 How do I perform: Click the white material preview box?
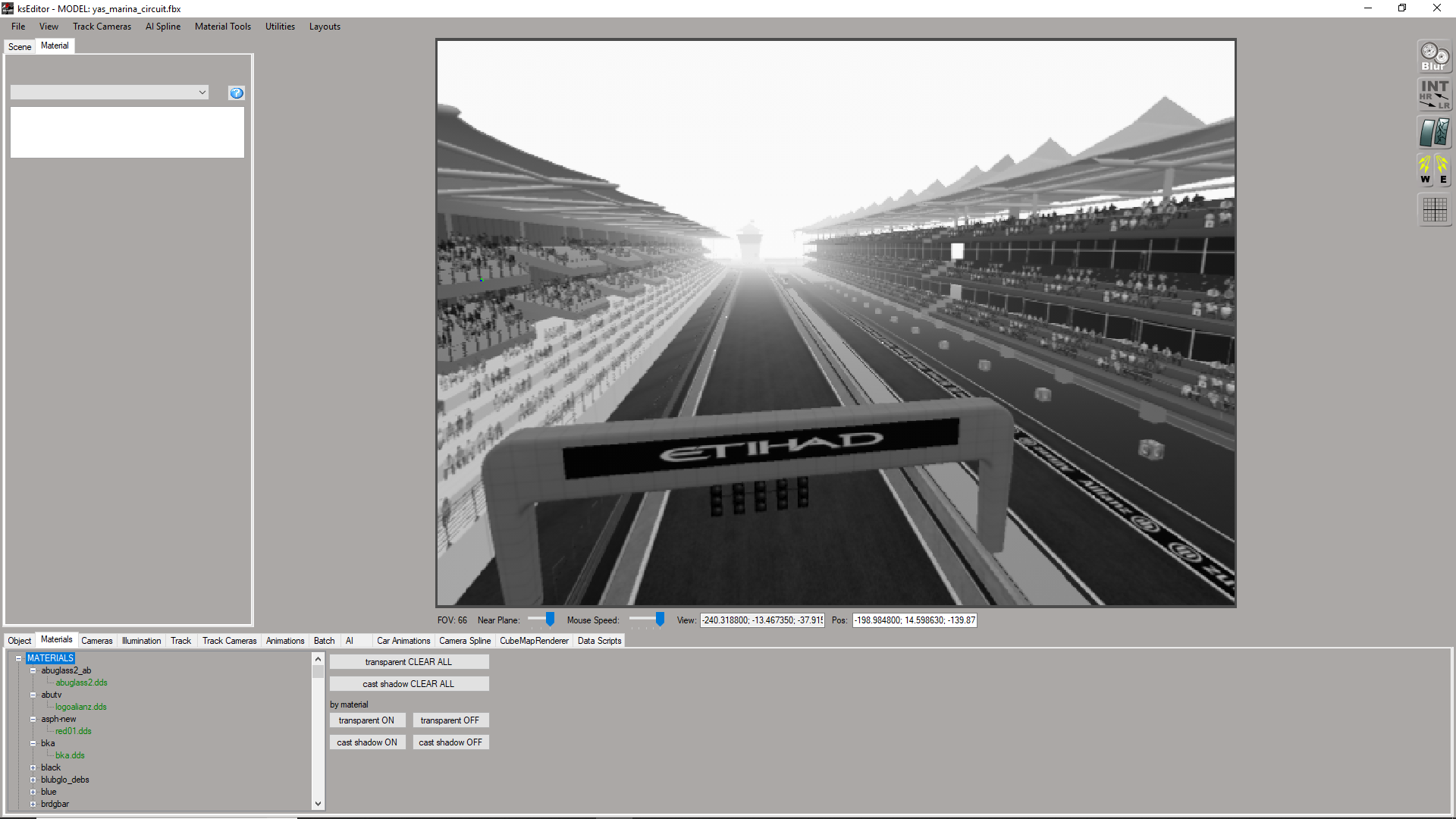(127, 132)
